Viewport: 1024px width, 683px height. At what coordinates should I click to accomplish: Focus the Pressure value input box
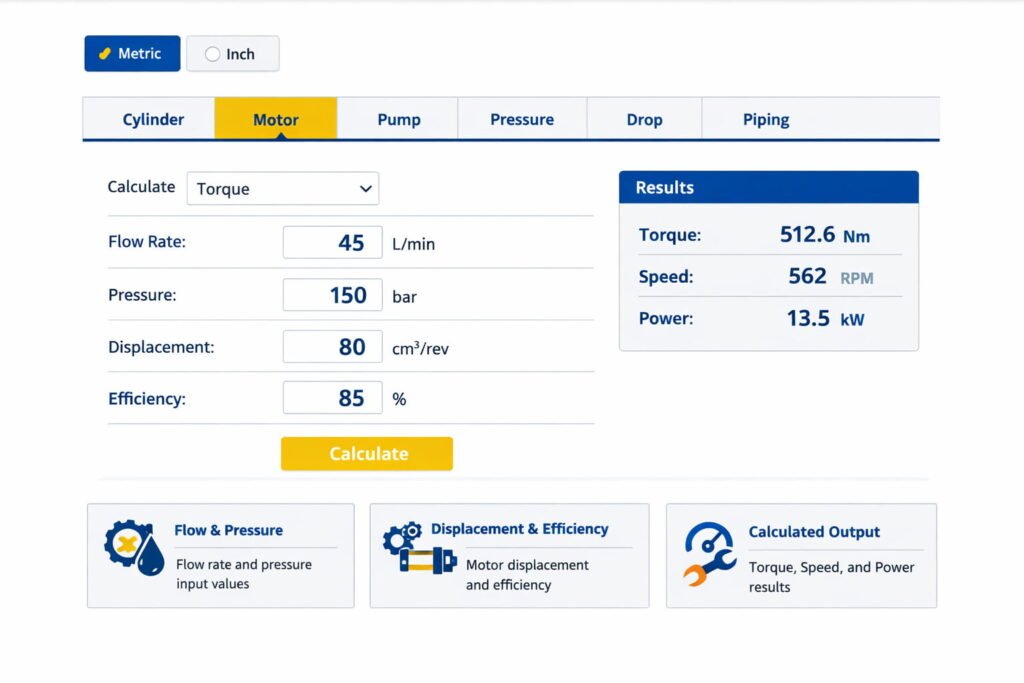[332, 295]
